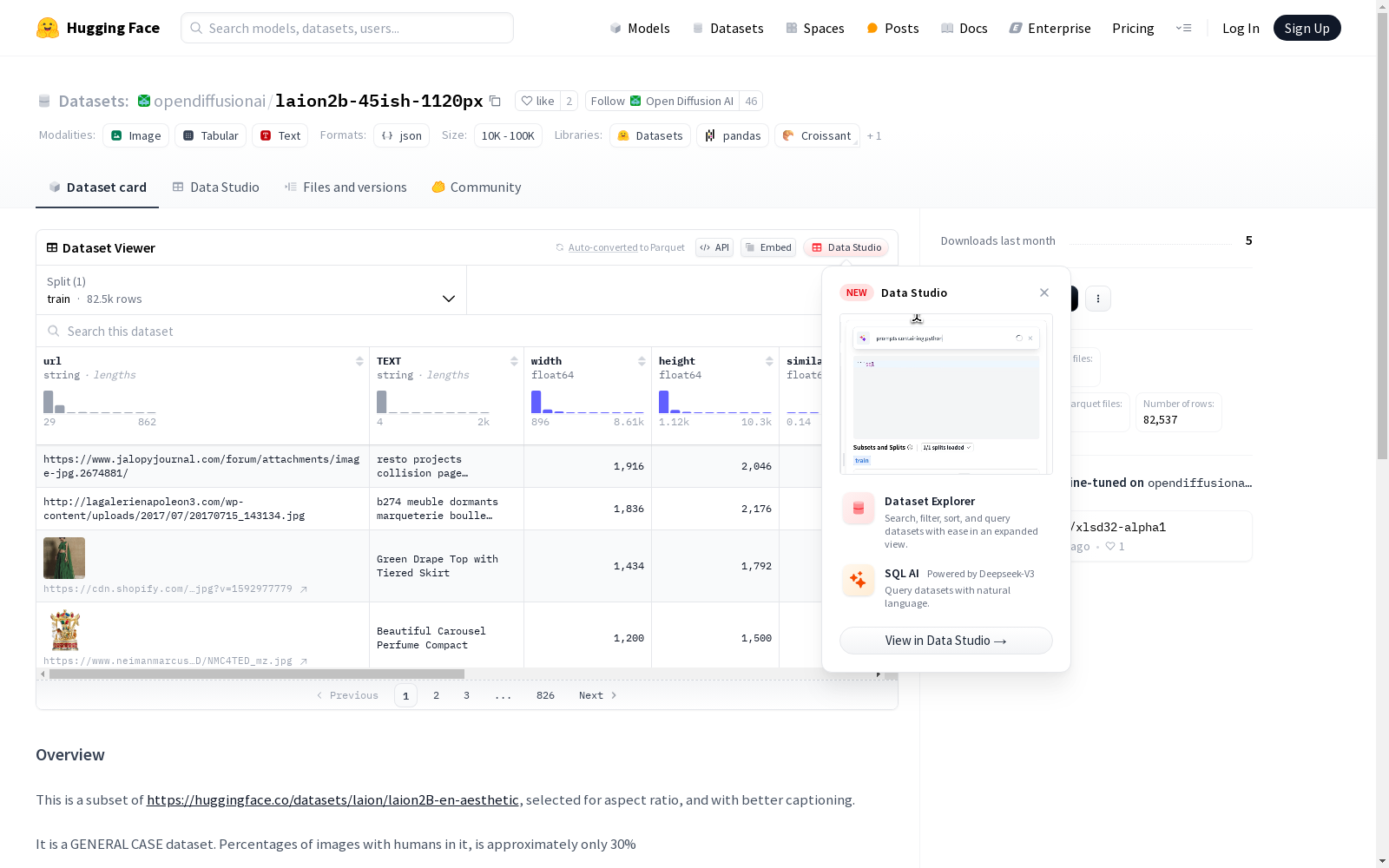Copy dataset name with the copy icon
The height and width of the screenshot is (868, 1389).
[x=495, y=101]
